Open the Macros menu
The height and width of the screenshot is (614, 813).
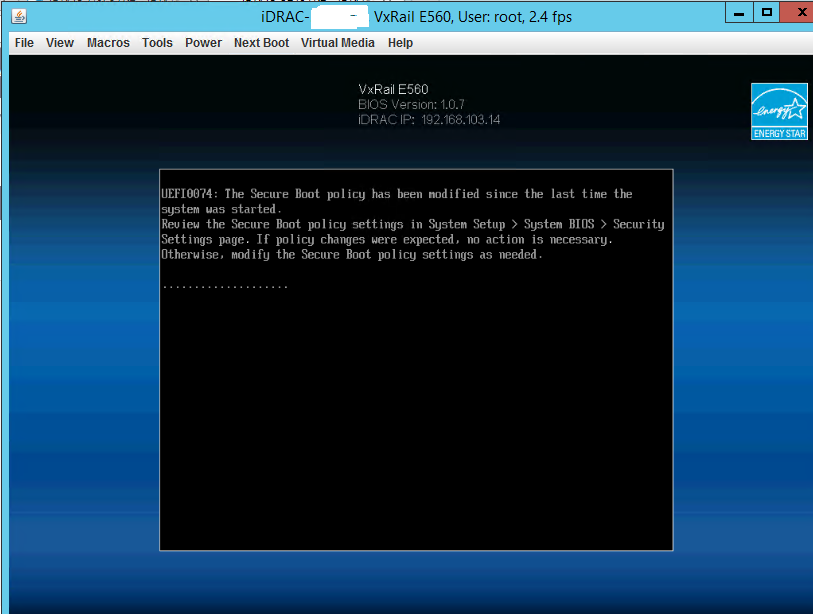107,43
